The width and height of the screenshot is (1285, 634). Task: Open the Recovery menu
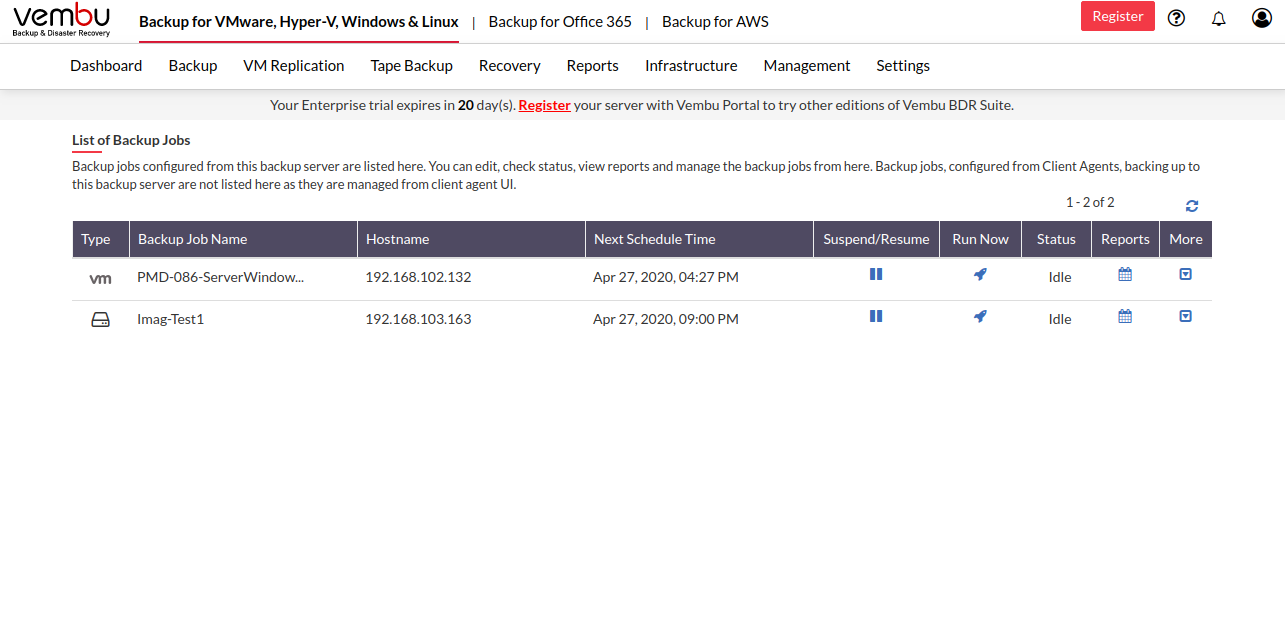pos(510,65)
